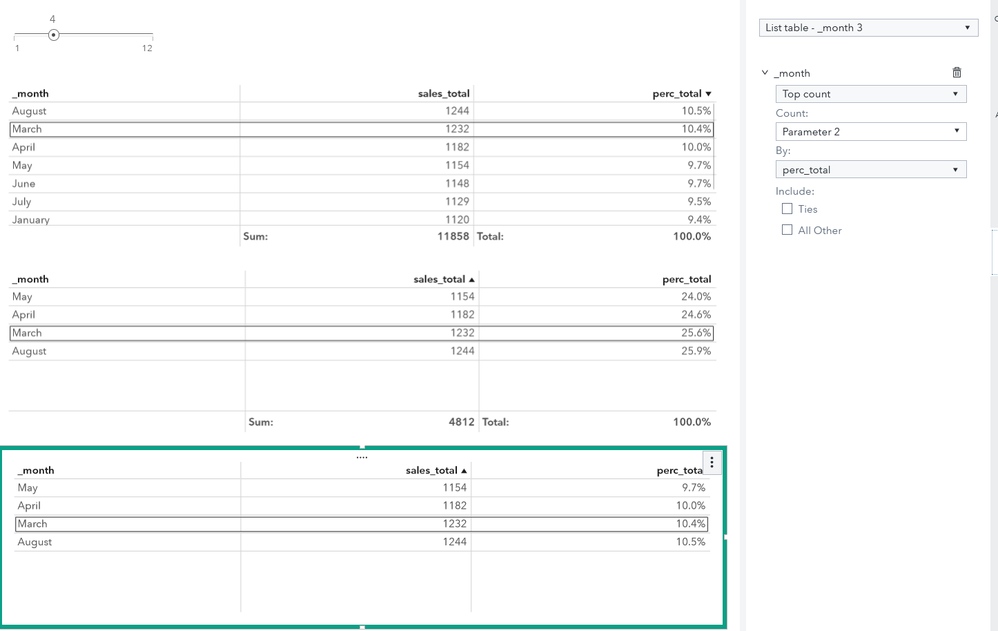Click the descending sort arrow beside perc_total

pos(708,94)
